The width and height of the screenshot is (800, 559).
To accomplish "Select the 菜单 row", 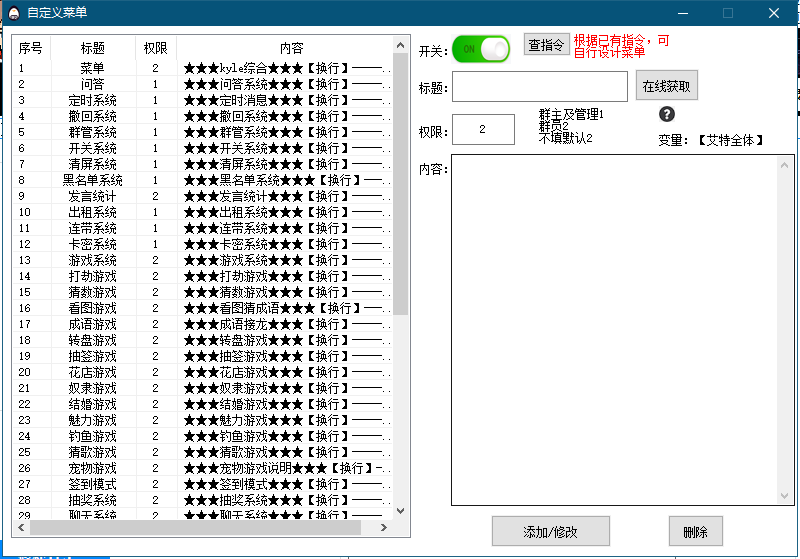I will click(x=203, y=68).
